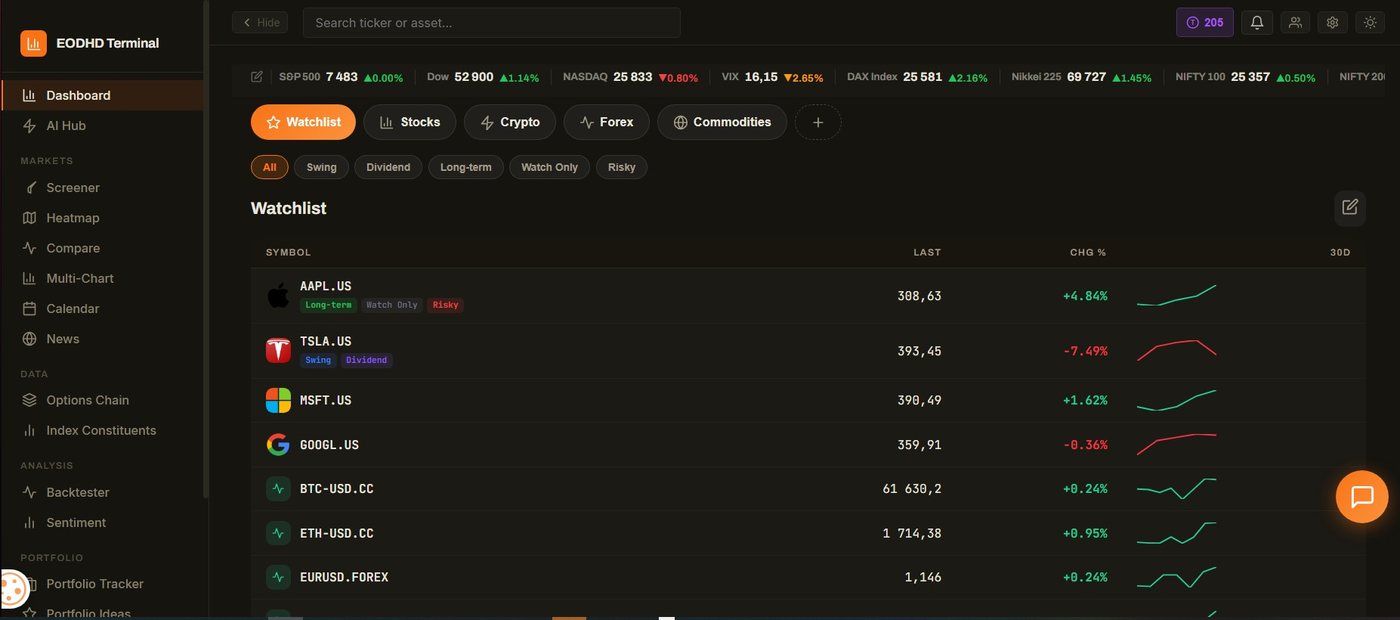Image resolution: width=1400 pixels, height=620 pixels.
Task: Switch to the Commodities tab
Action: 722,122
